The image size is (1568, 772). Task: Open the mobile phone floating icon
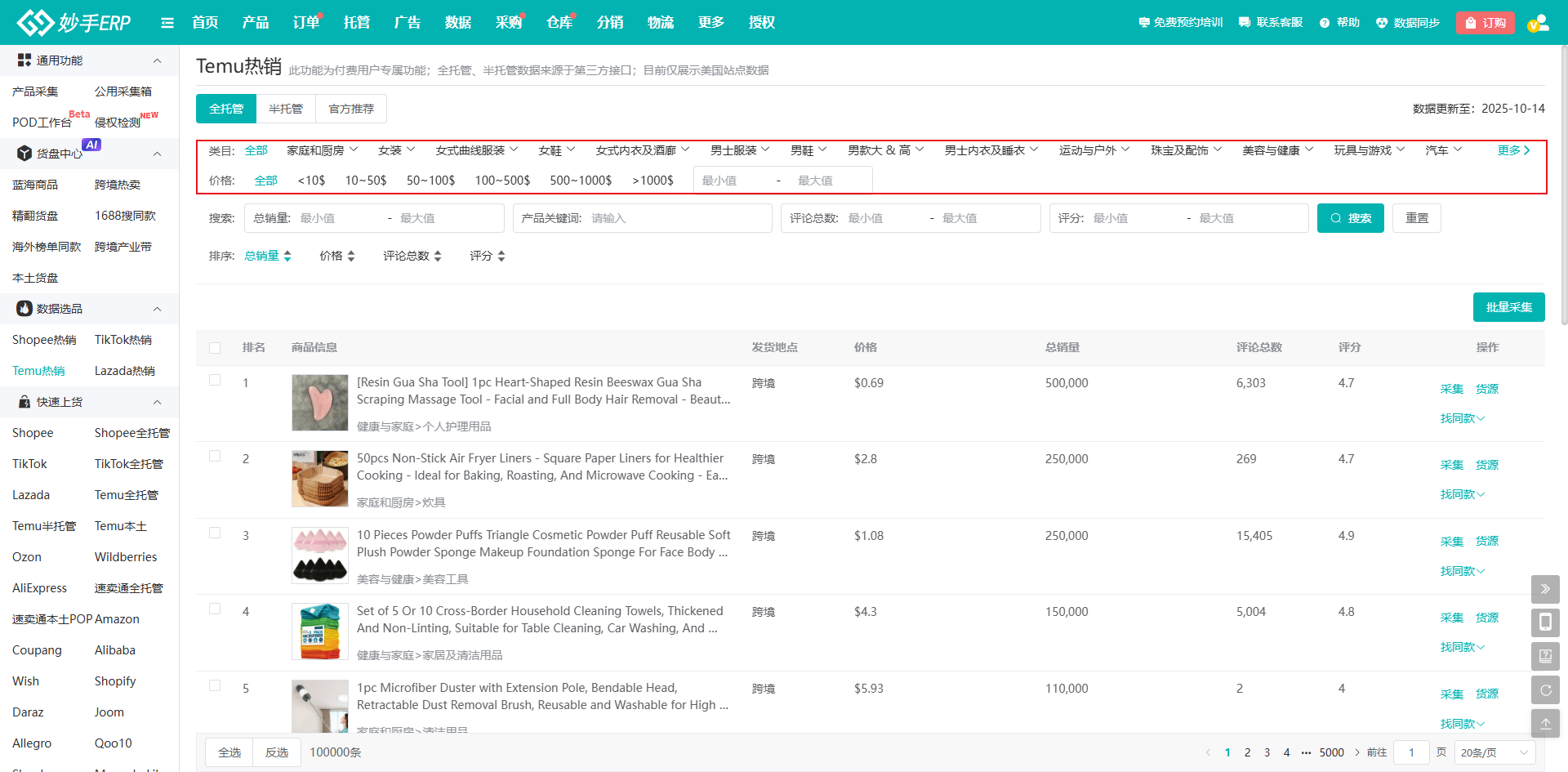[x=1545, y=623]
